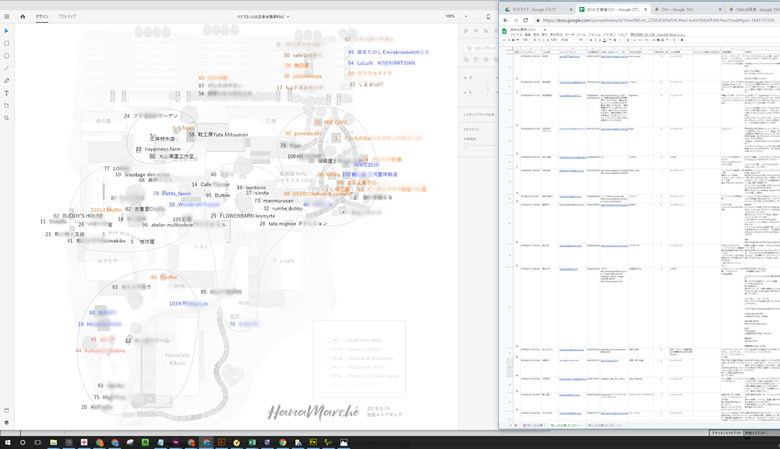Select the Ellipse tool
The height and width of the screenshot is (449, 780).
(6, 56)
